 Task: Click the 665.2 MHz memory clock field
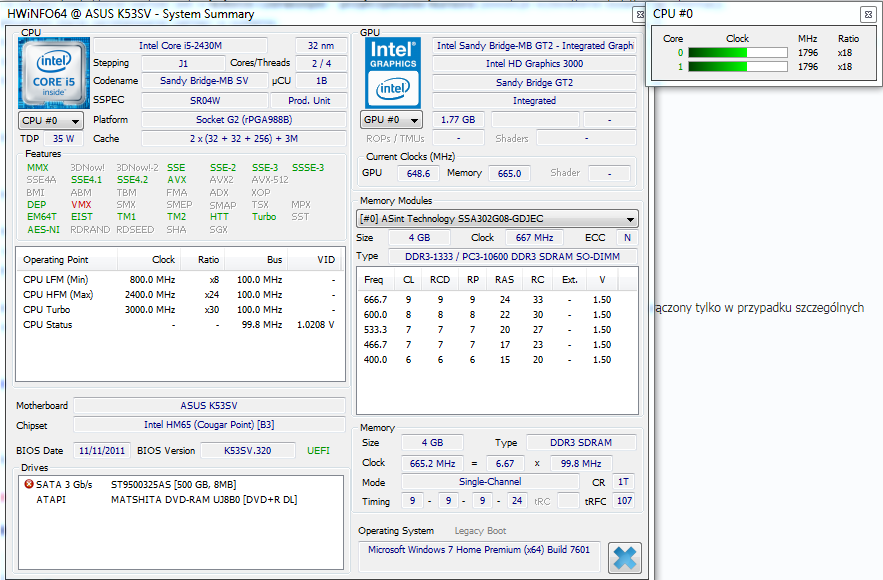click(x=432, y=463)
